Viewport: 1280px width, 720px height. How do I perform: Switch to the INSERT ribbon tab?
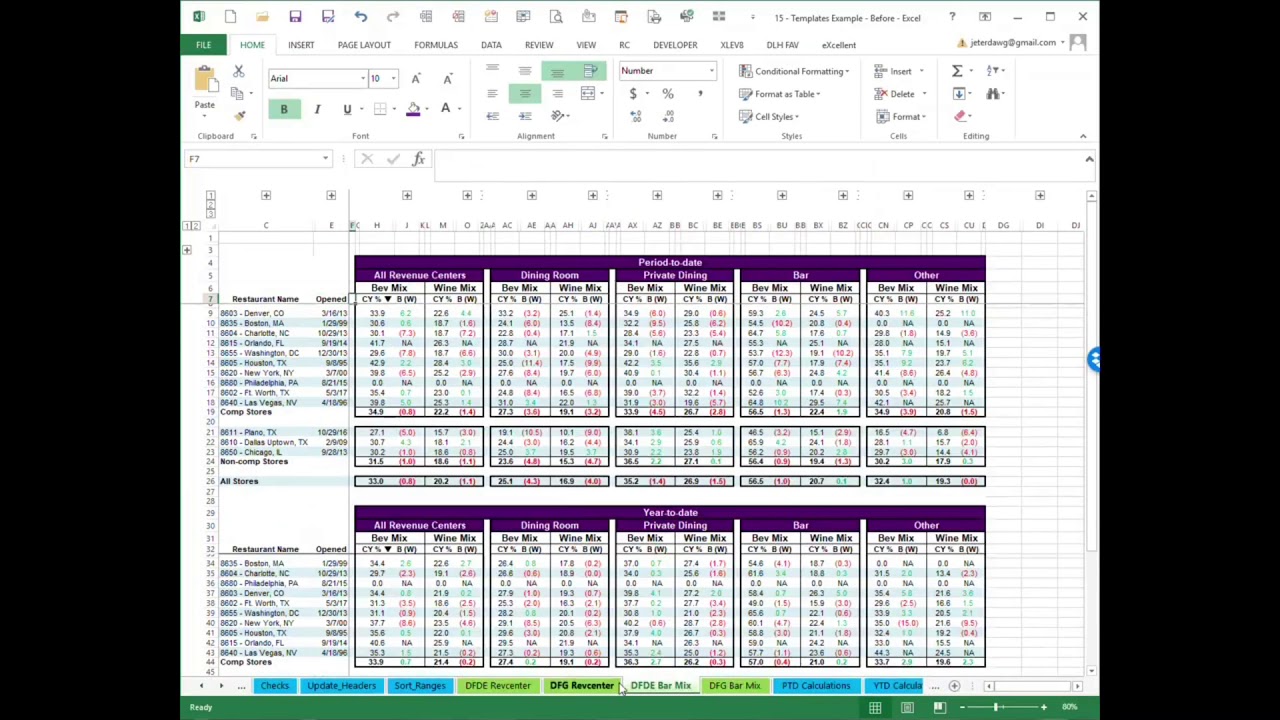click(301, 45)
